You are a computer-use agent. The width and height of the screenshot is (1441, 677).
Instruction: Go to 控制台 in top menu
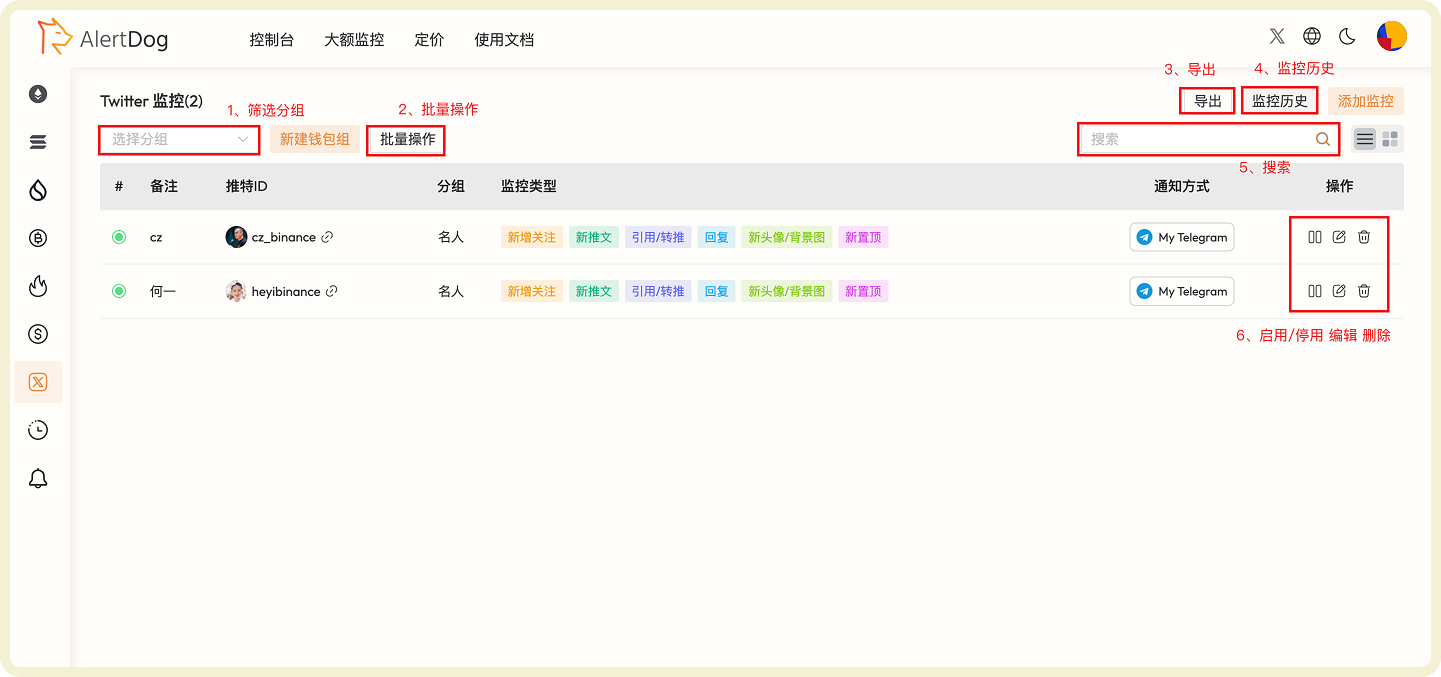click(x=272, y=40)
